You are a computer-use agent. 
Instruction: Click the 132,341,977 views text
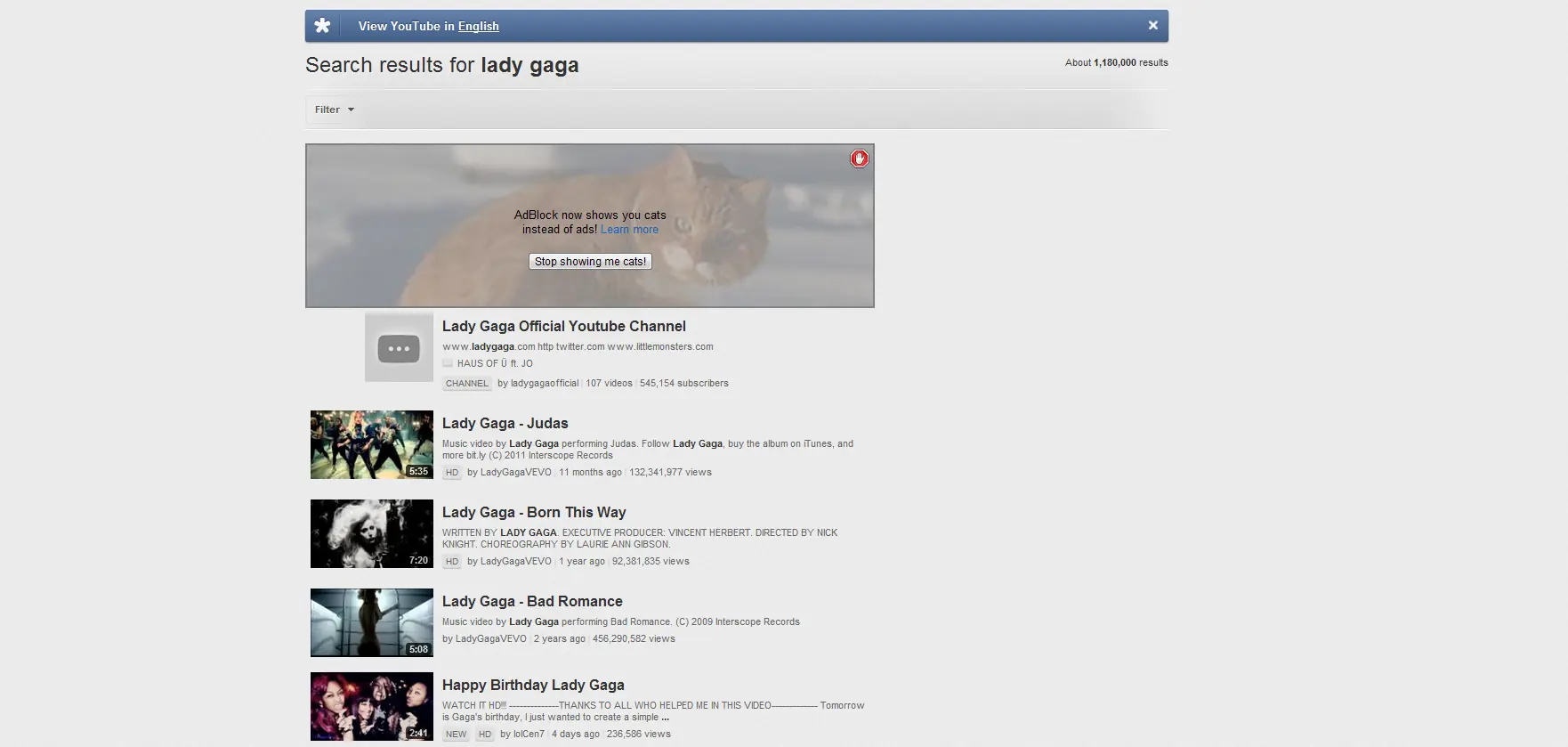(x=670, y=473)
